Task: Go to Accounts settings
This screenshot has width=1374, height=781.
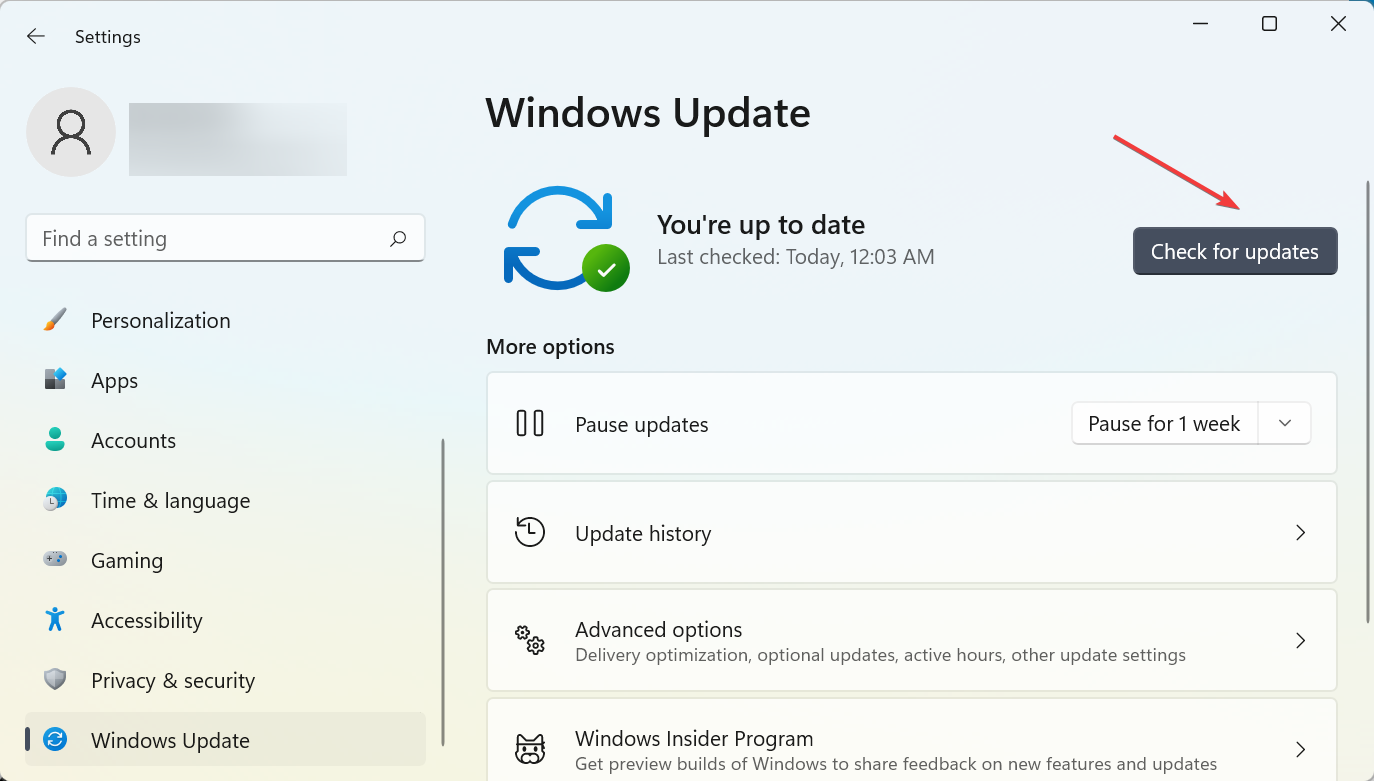Action: click(x=225, y=440)
